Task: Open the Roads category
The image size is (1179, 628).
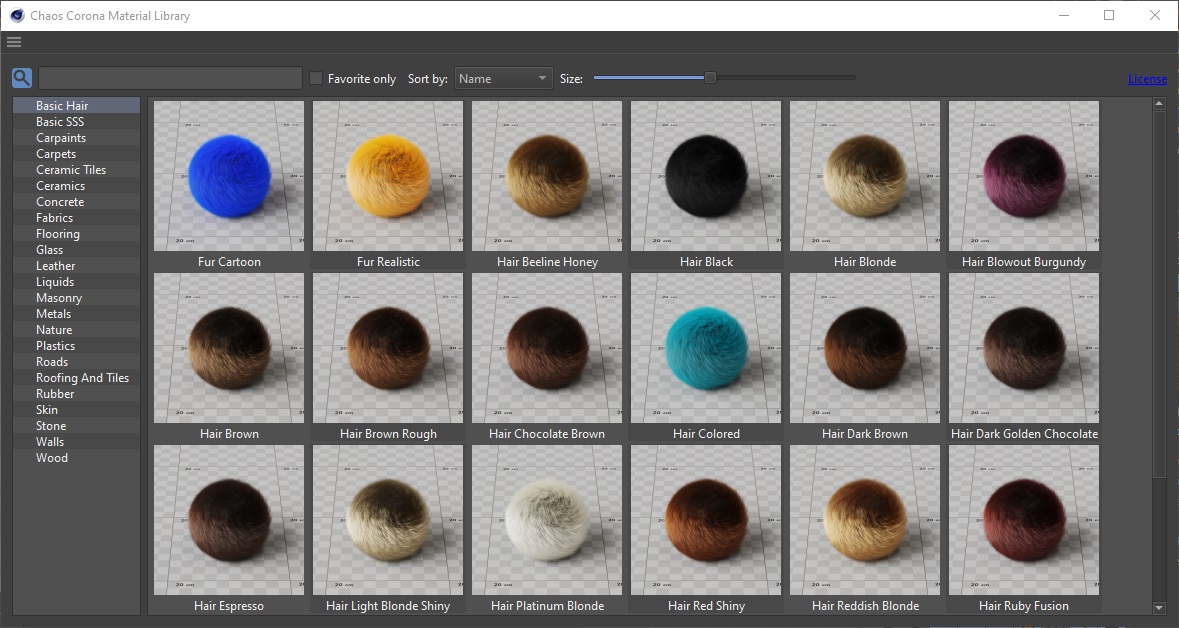Action: pos(76,362)
